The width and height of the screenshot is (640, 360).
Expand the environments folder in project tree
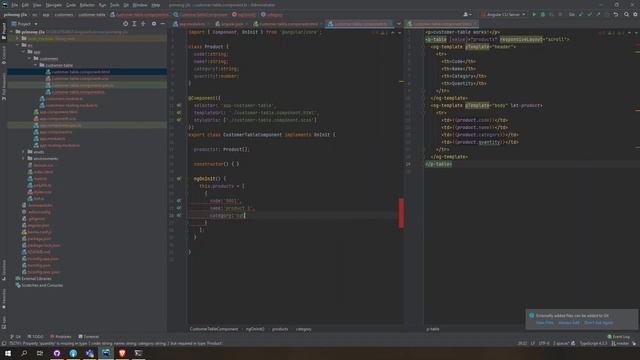[24, 158]
